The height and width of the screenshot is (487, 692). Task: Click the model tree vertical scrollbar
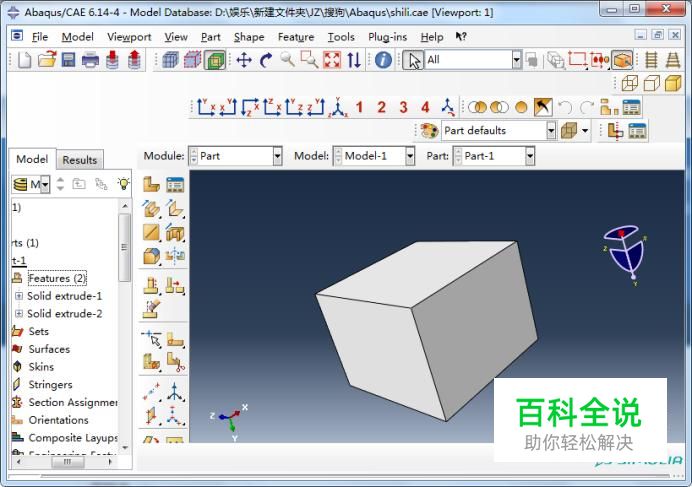click(x=125, y=248)
